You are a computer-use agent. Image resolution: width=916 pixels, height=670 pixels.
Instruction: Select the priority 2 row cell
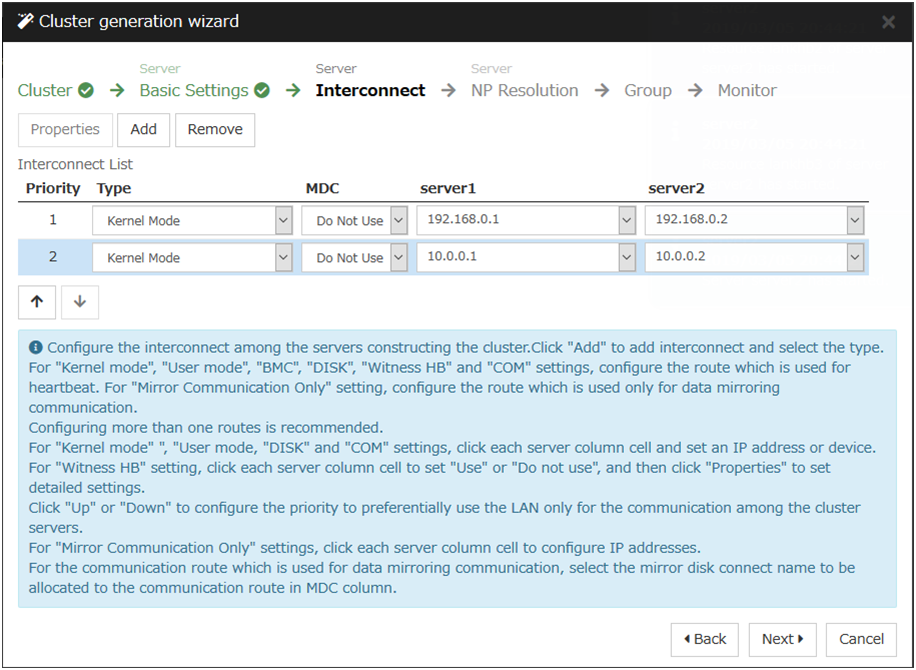pyautogui.click(x=53, y=257)
